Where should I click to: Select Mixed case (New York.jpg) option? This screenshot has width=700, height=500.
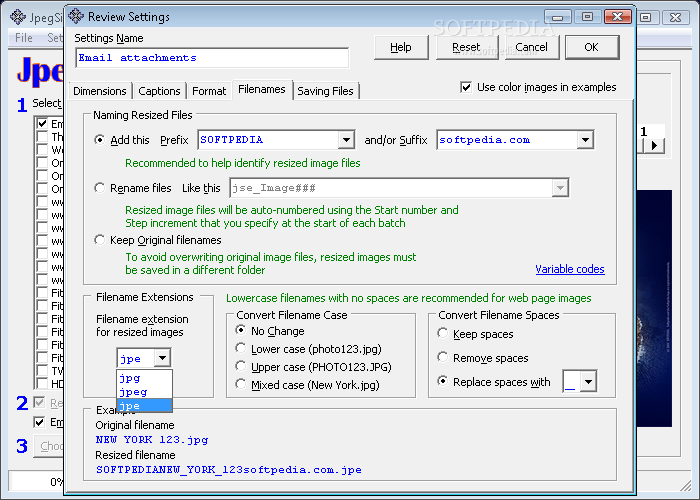(x=241, y=384)
